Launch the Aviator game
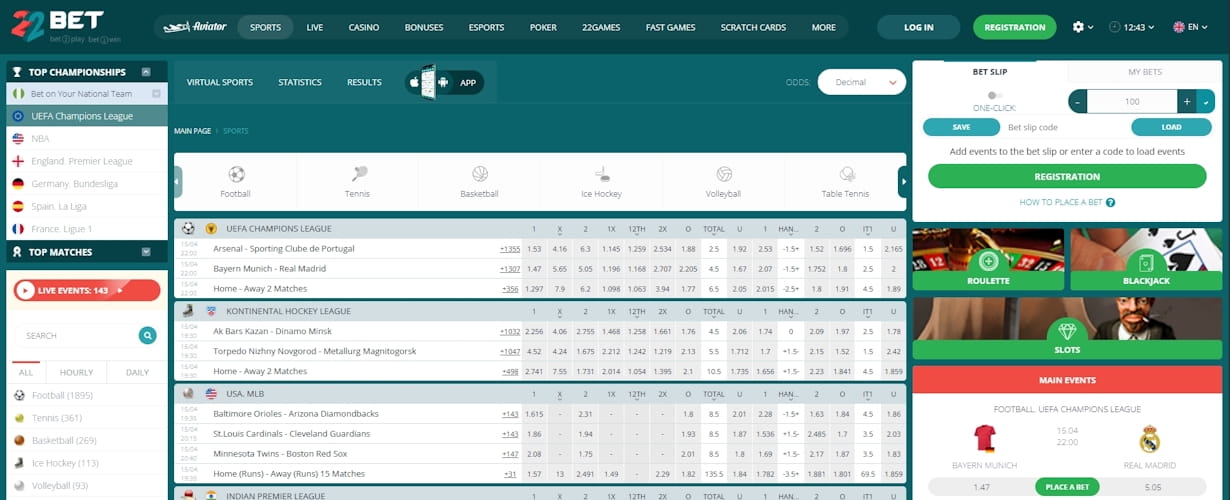Screen dimensions: 1230x500 pos(195,27)
